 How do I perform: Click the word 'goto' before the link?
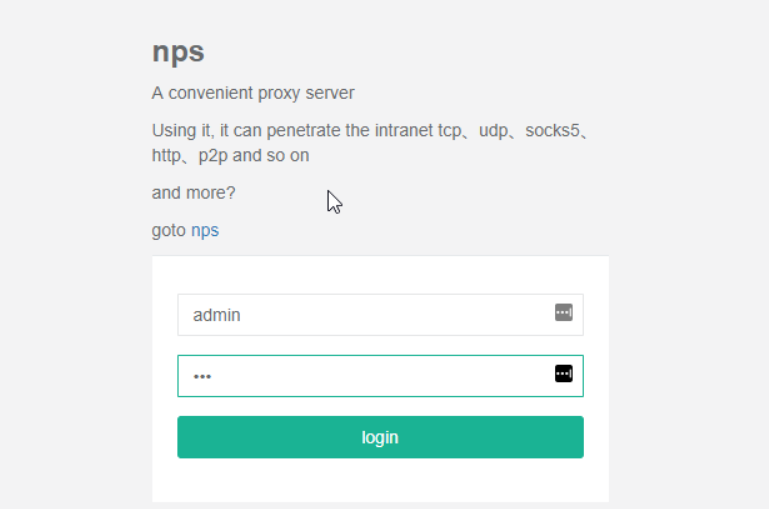169,230
